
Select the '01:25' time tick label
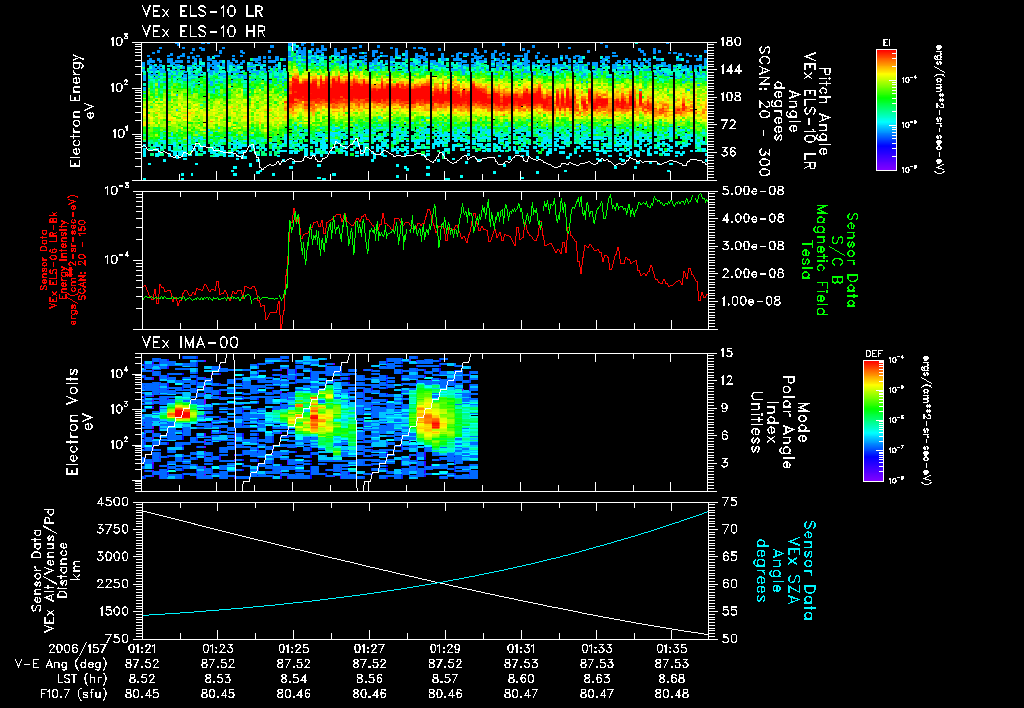click(293, 649)
